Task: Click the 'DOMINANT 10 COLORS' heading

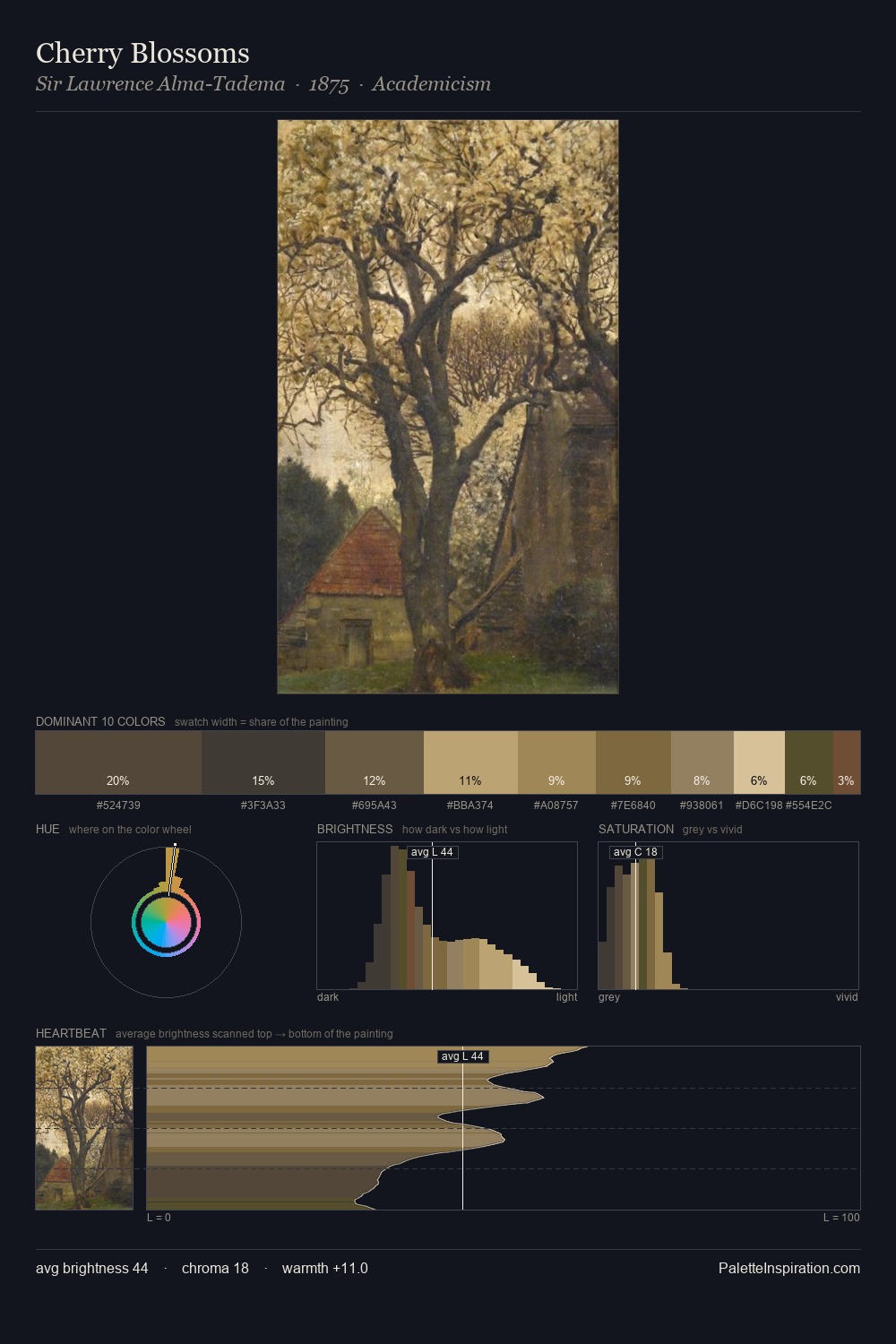Action: click(100, 721)
